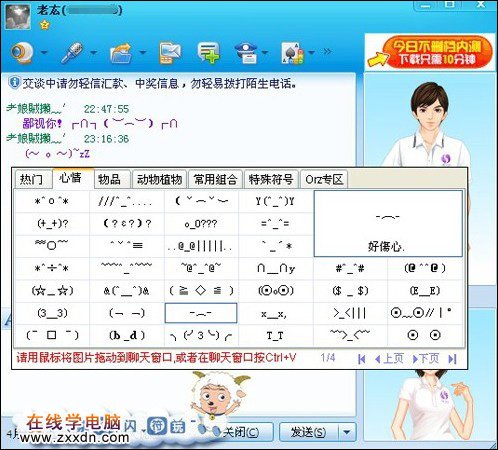Click the send email envelope icon
Screen dimensions: 498x450
[x=170, y=52]
